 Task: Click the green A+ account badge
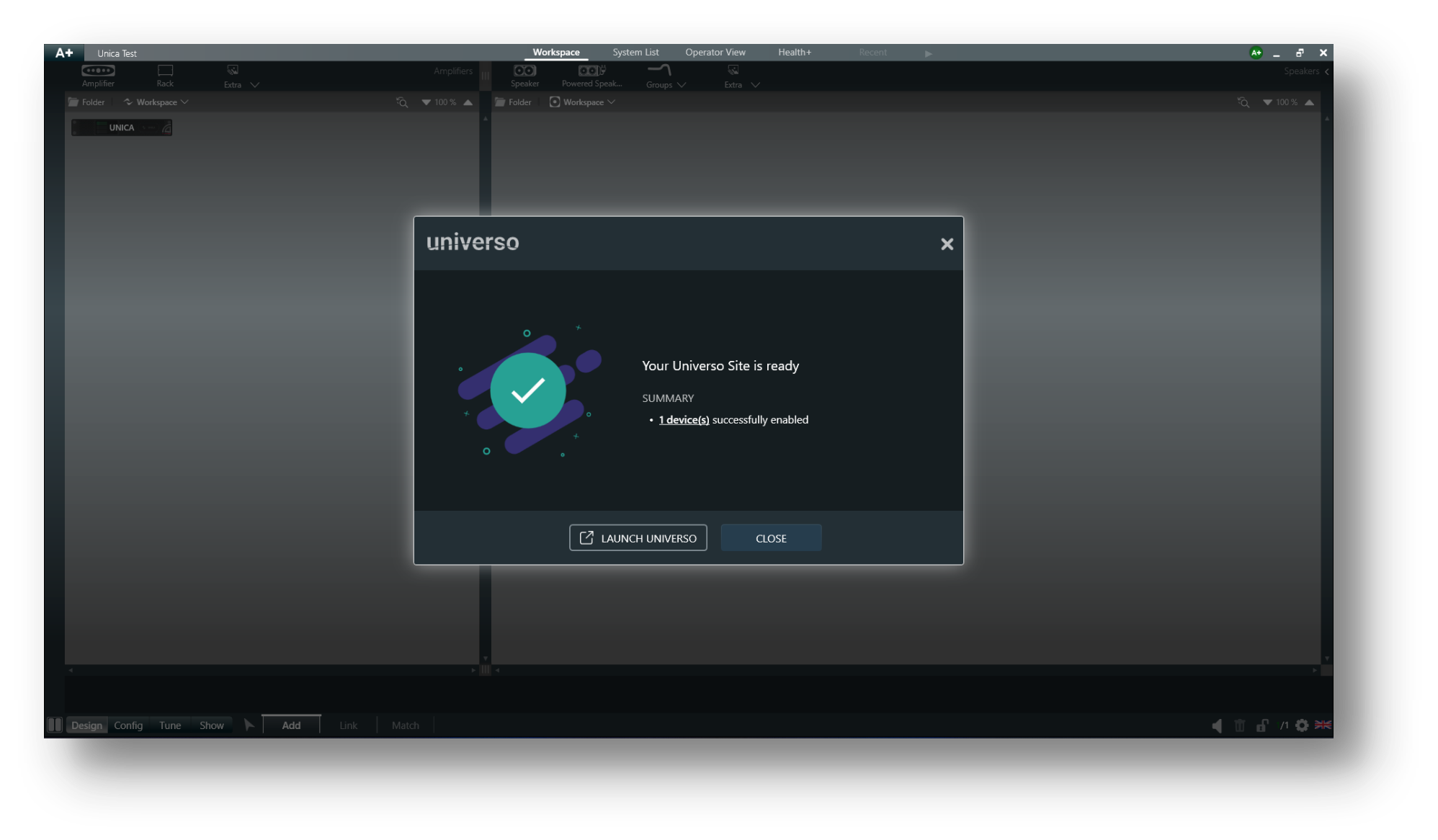[x=1256, y=53]
